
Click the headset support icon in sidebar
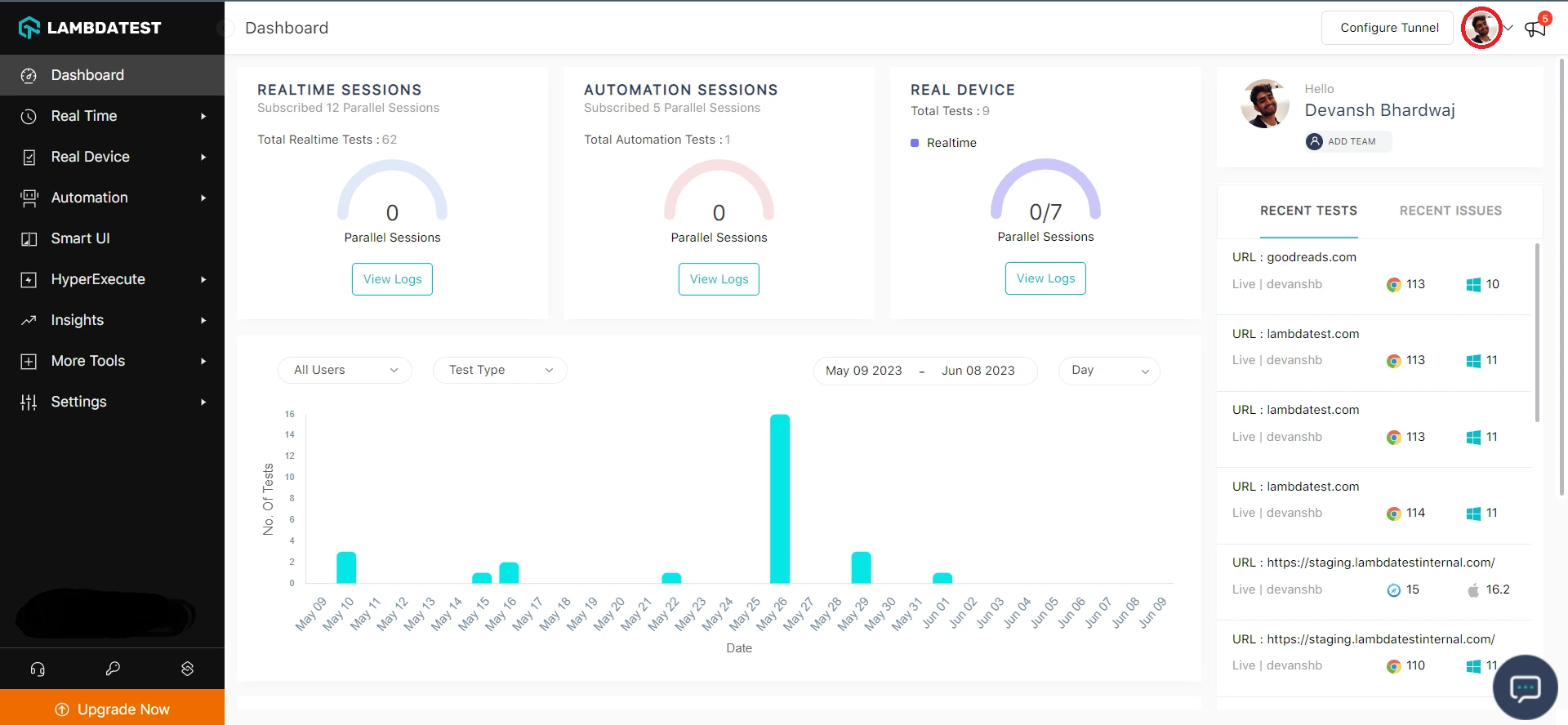pyautogui.click(x=38, y=669)
